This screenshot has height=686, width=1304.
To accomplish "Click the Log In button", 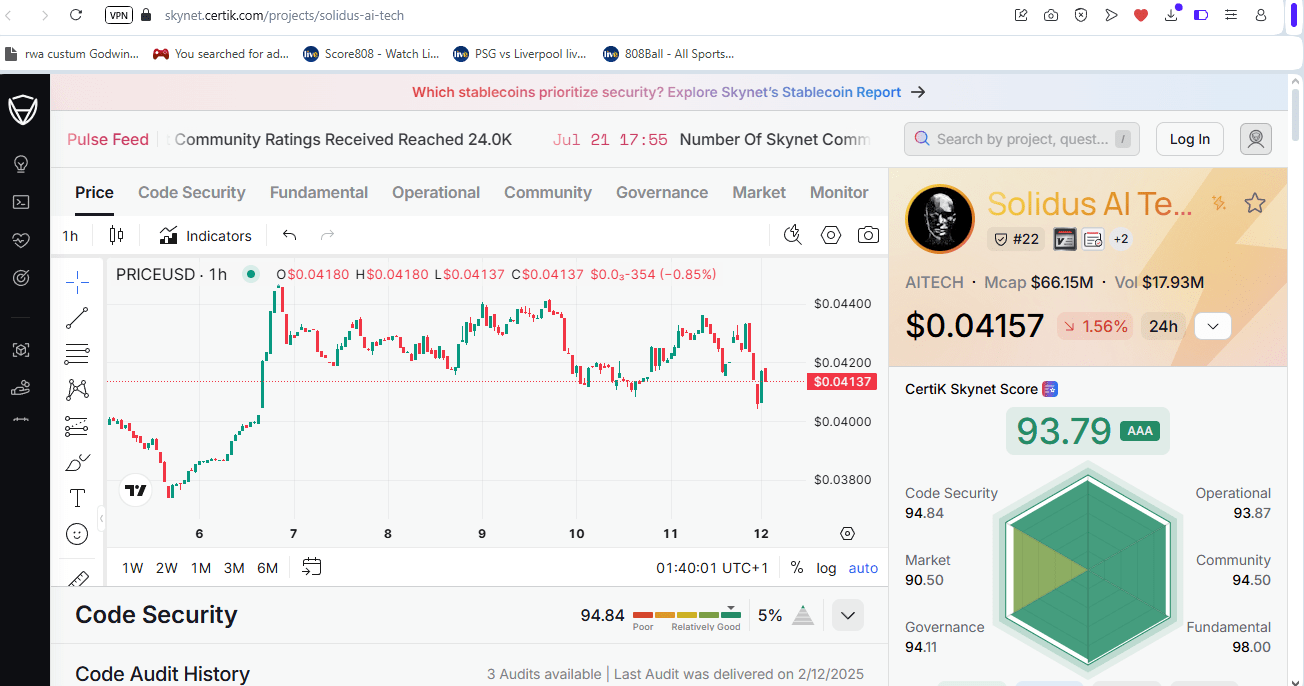I will pyautogui.click(x=1190, y=139).
